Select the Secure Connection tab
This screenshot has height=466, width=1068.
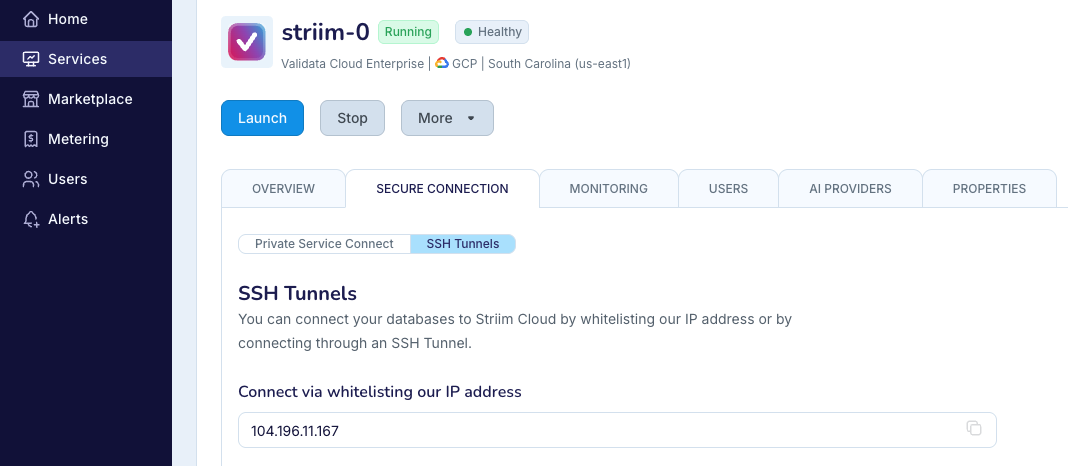coord(442,189)
